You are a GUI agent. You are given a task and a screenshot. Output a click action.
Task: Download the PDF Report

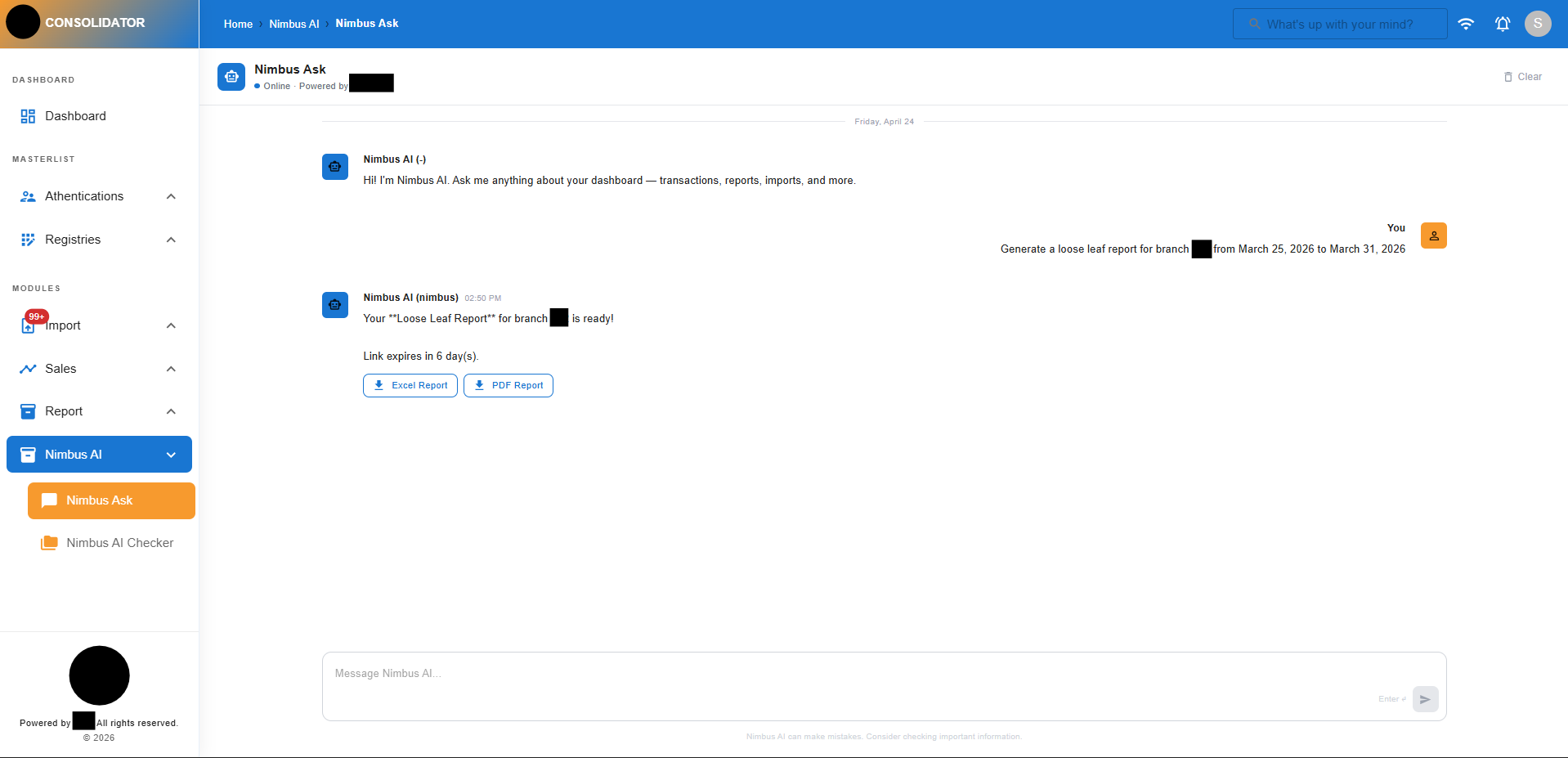point(508,384)
